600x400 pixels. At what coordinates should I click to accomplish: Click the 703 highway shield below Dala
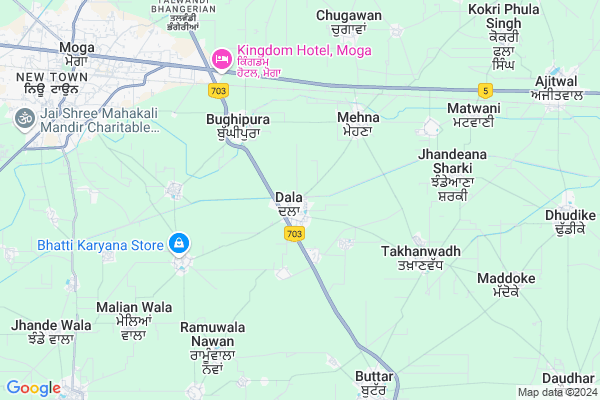[x=294, y=233]
